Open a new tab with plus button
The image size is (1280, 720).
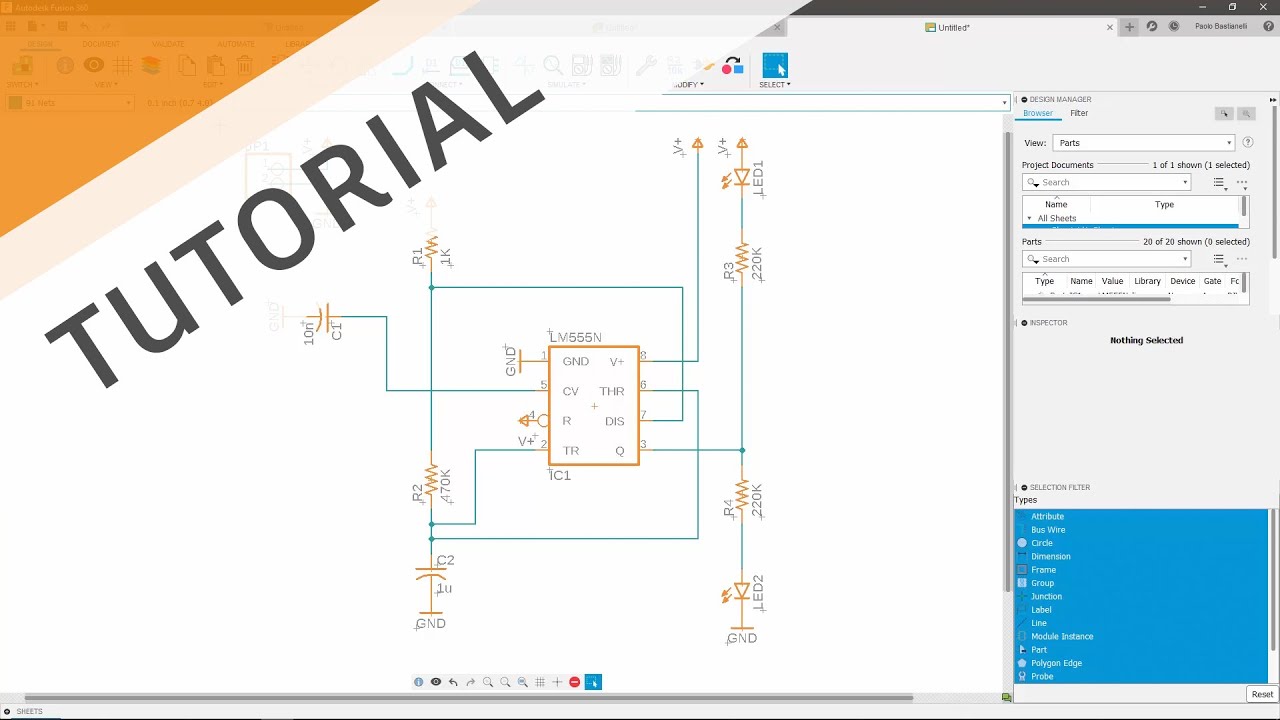(1130, 27)
